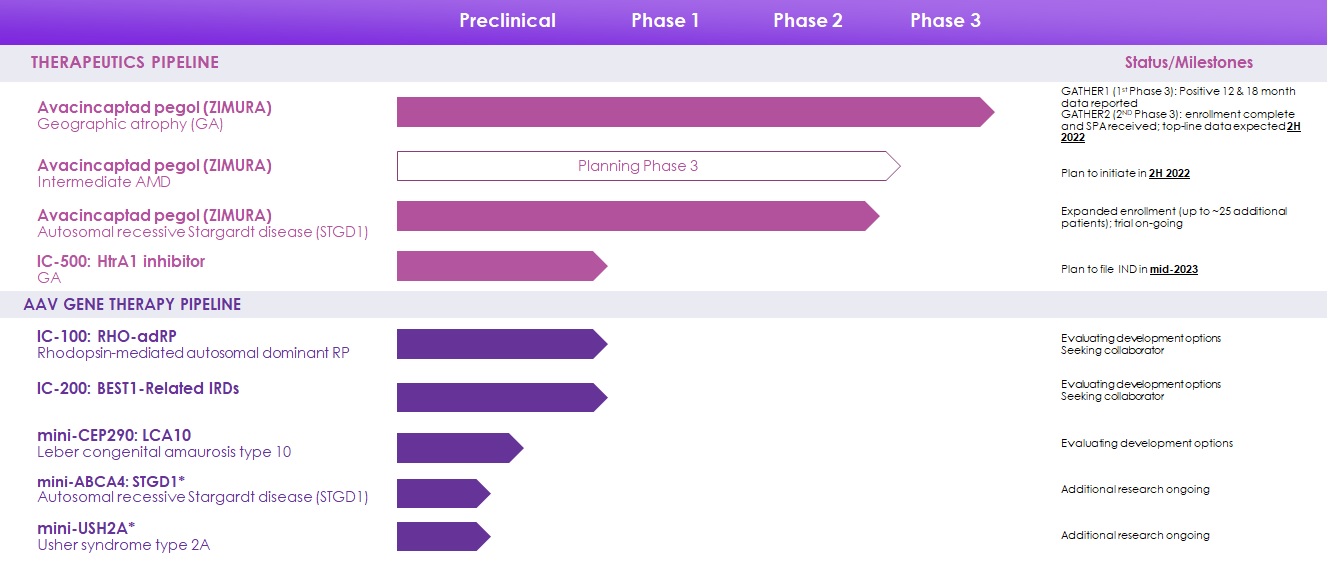This screenshot has width=1328, height=564.
Task: Select the Phase 1 header
Action: pyautogui.click(x=665, y=21)
